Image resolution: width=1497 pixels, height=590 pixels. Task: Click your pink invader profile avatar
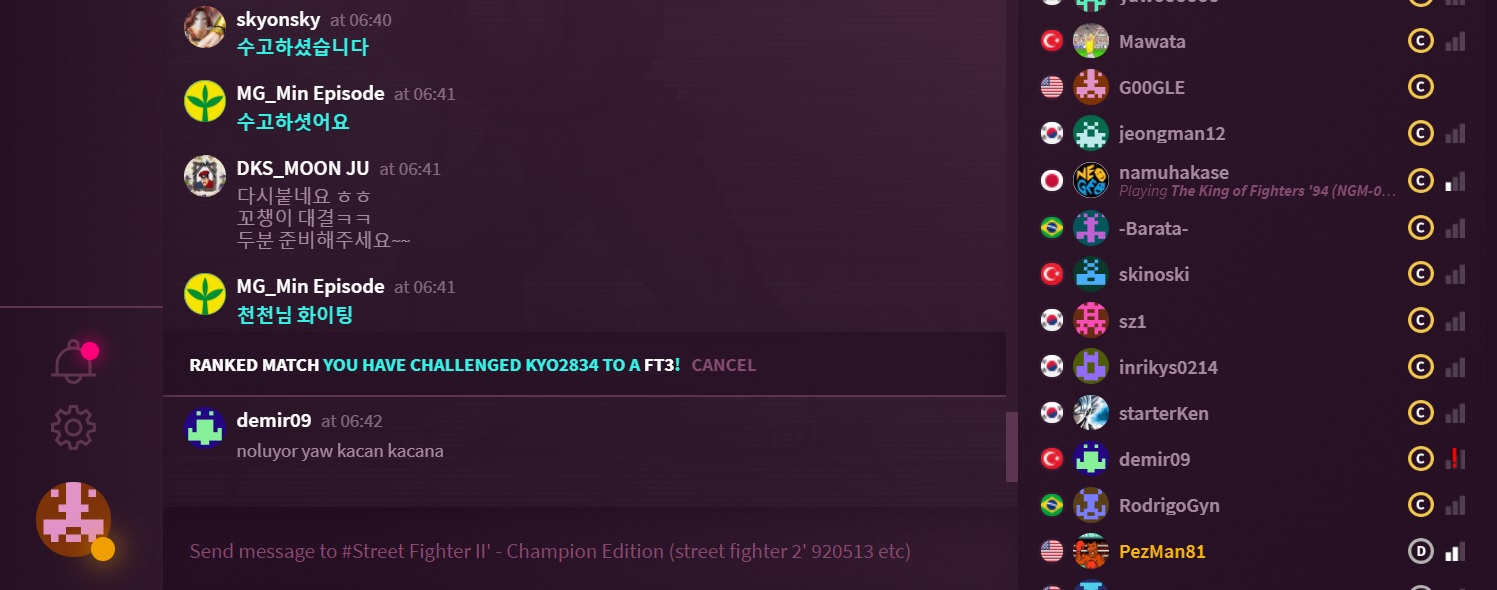tap(73, 519)
